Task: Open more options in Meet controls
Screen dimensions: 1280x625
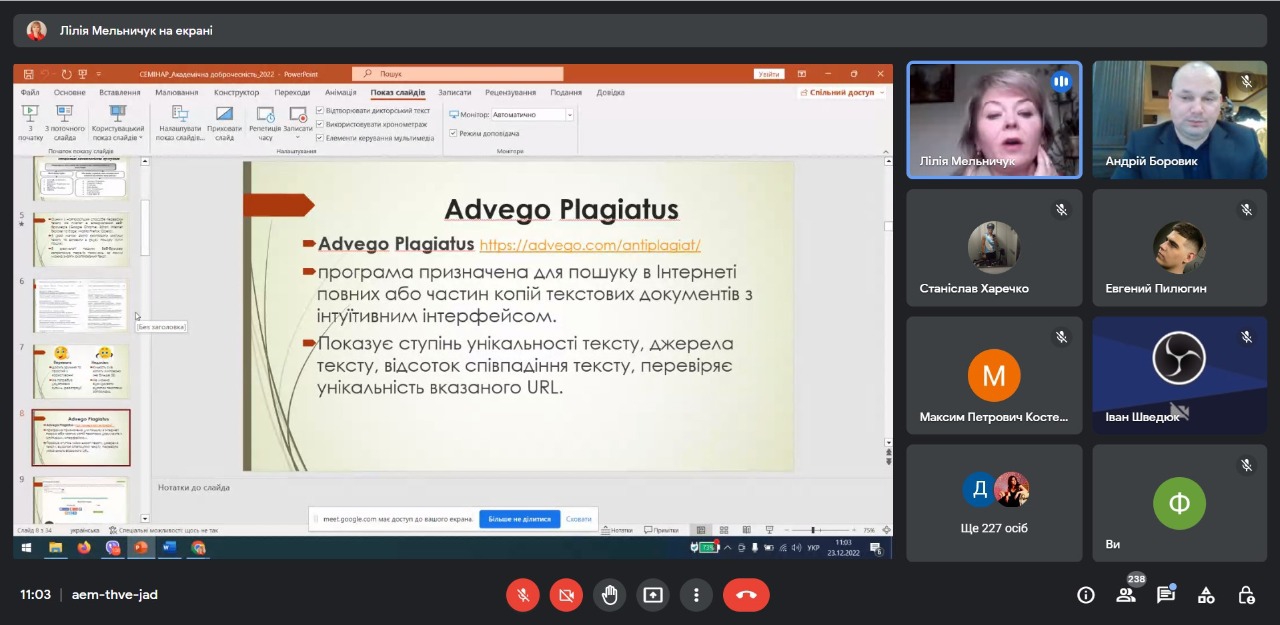Action: [696, 595]
